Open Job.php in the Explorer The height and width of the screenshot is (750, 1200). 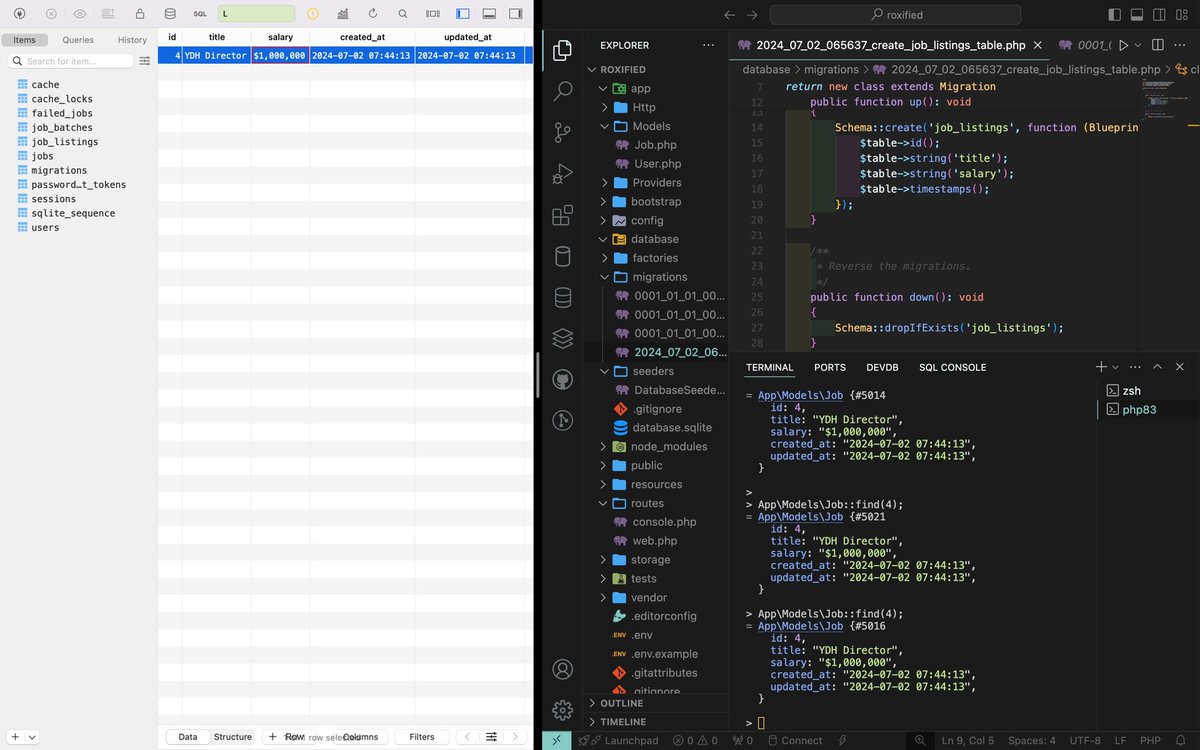[x=655, y=145]
